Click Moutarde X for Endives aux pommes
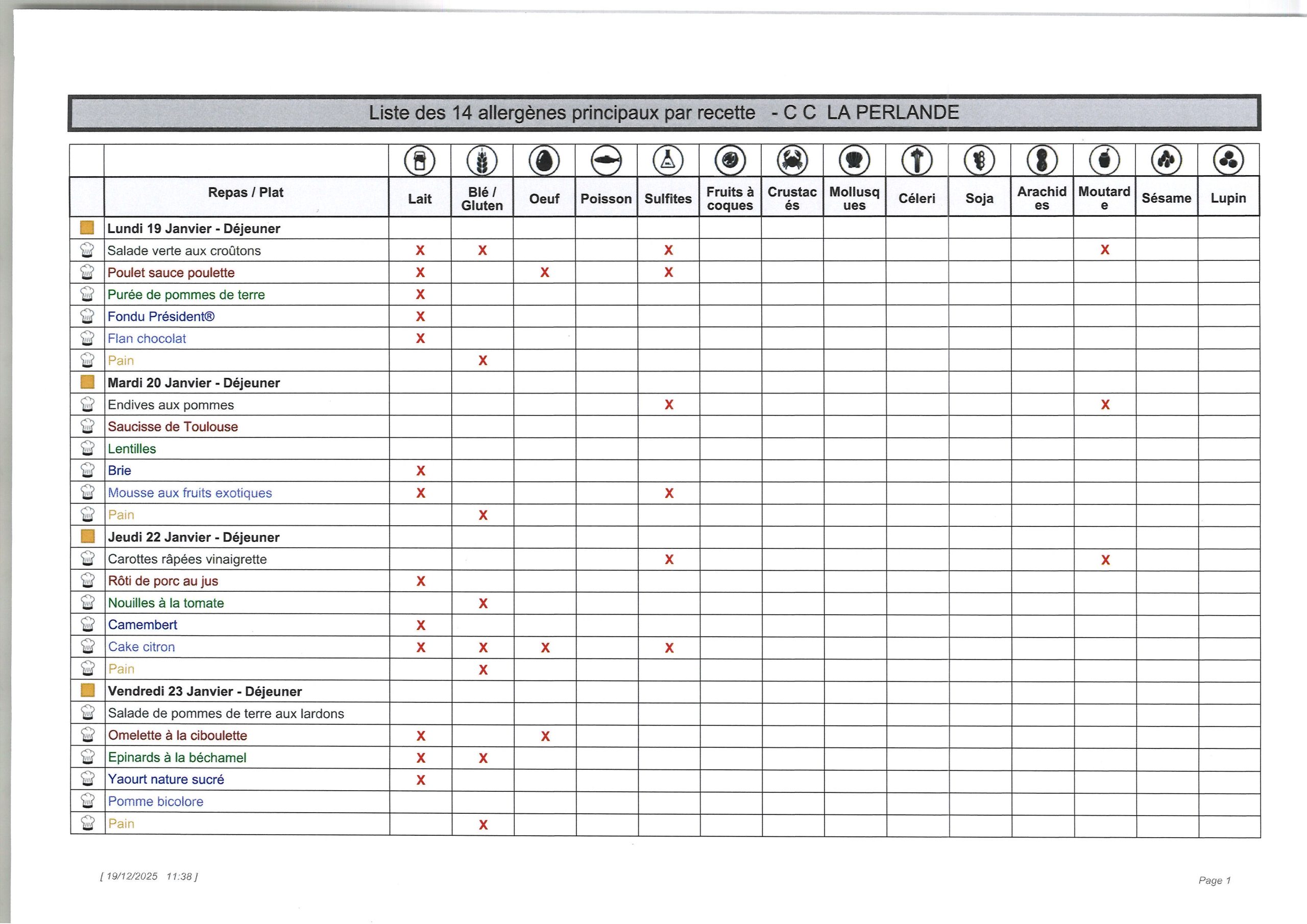 coord(1105,405)
